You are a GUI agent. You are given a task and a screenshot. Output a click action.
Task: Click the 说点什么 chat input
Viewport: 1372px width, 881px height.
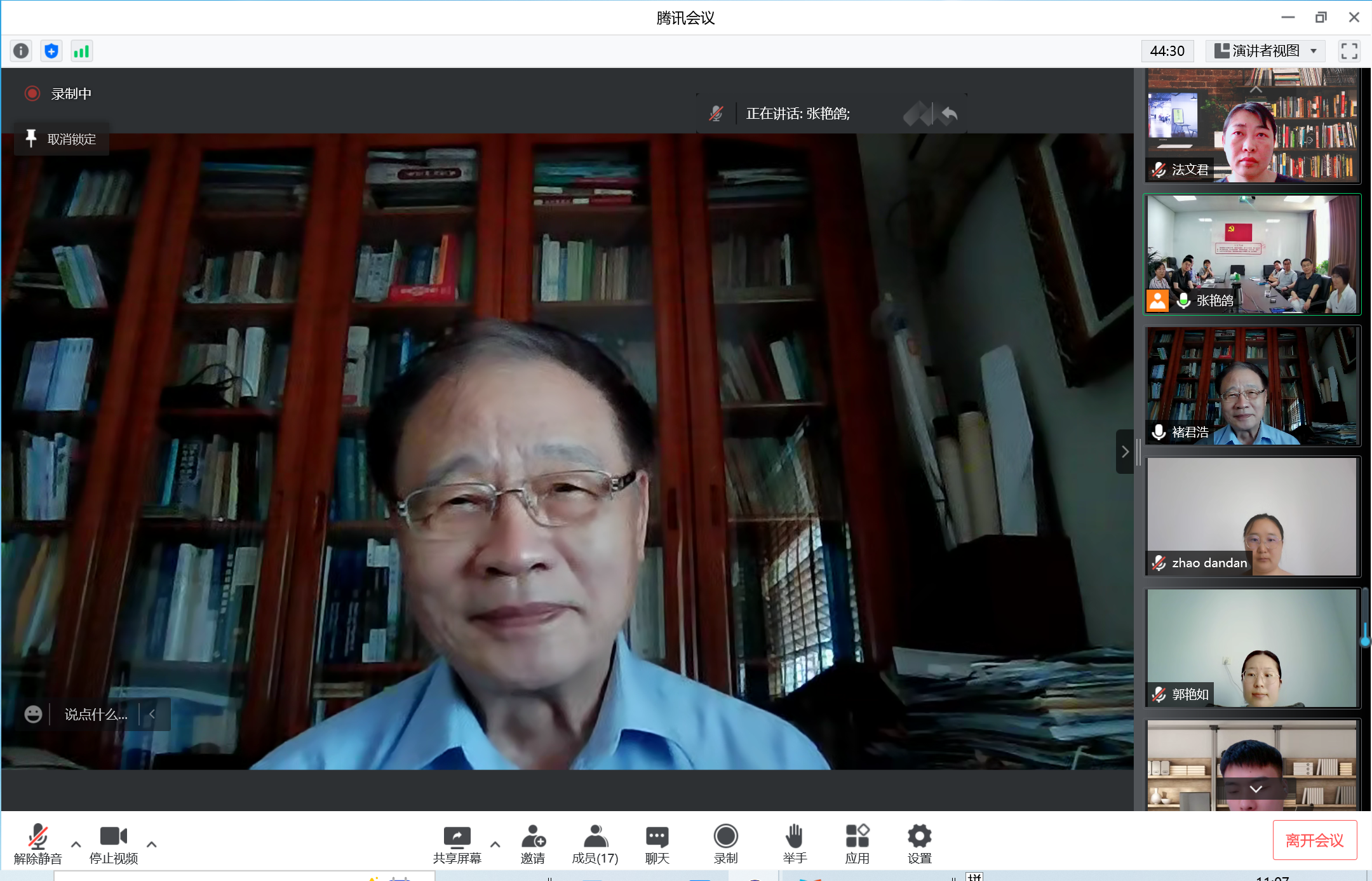96,715
